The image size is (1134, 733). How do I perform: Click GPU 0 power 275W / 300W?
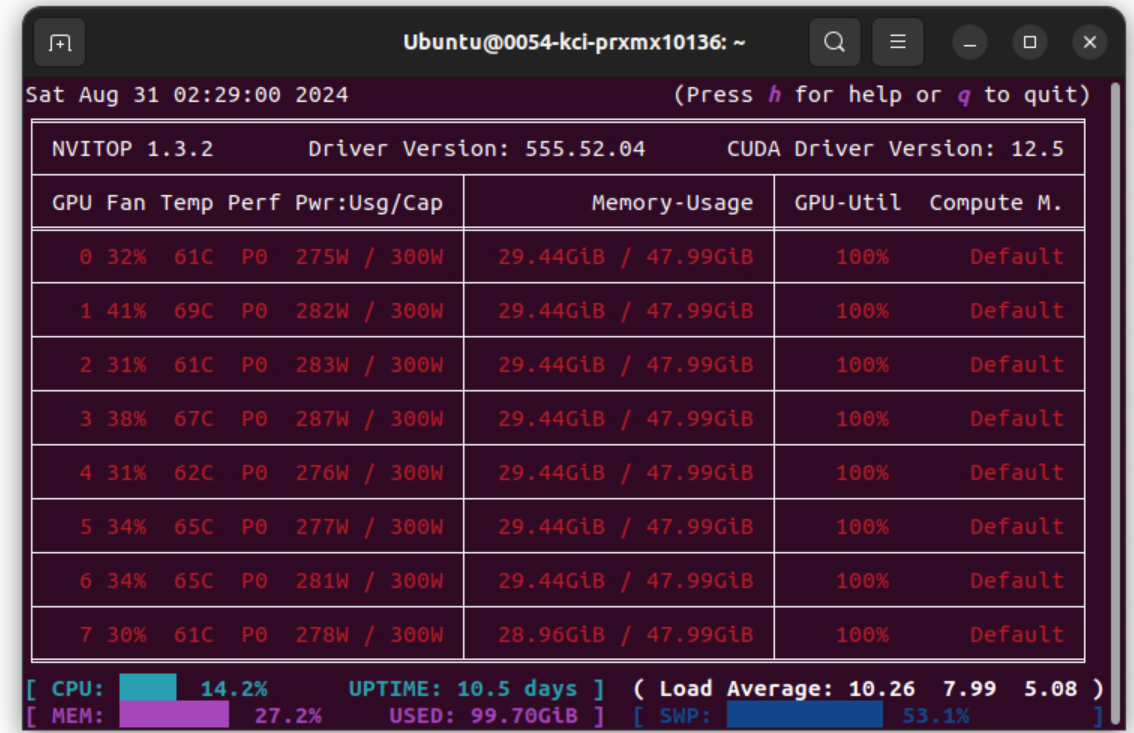[x=369, y=257]
